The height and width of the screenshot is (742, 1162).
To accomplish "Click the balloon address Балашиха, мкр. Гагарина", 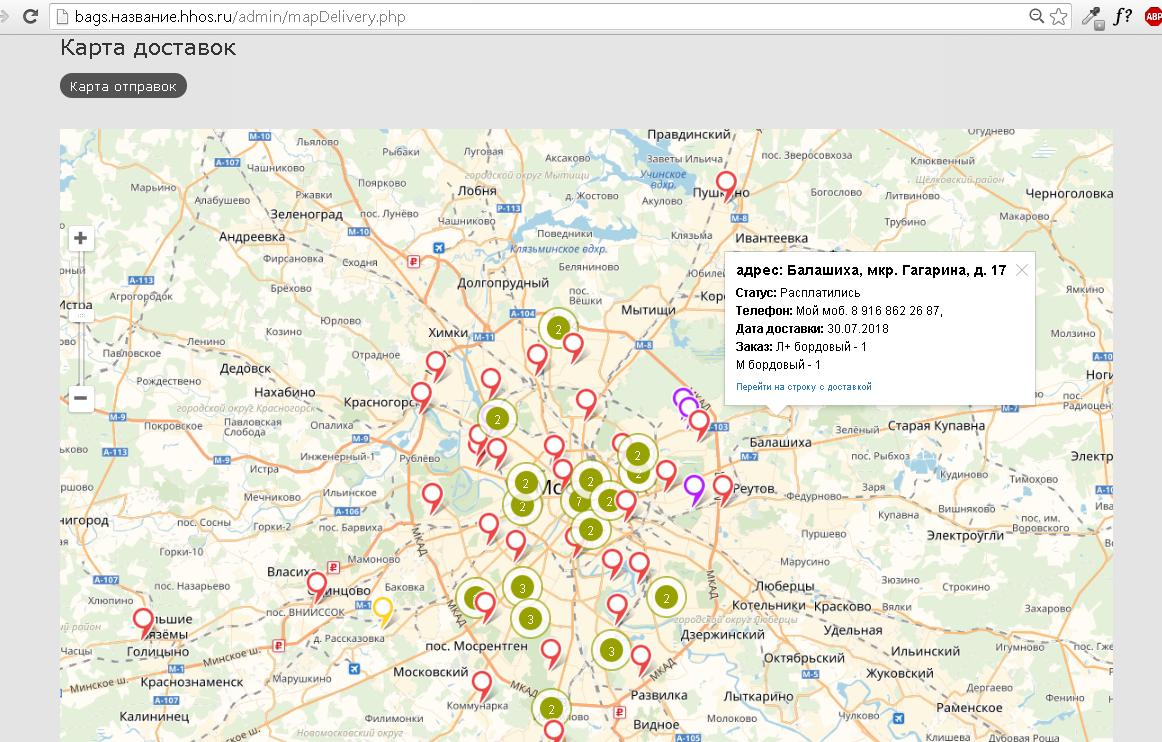I will pos(871,271).
